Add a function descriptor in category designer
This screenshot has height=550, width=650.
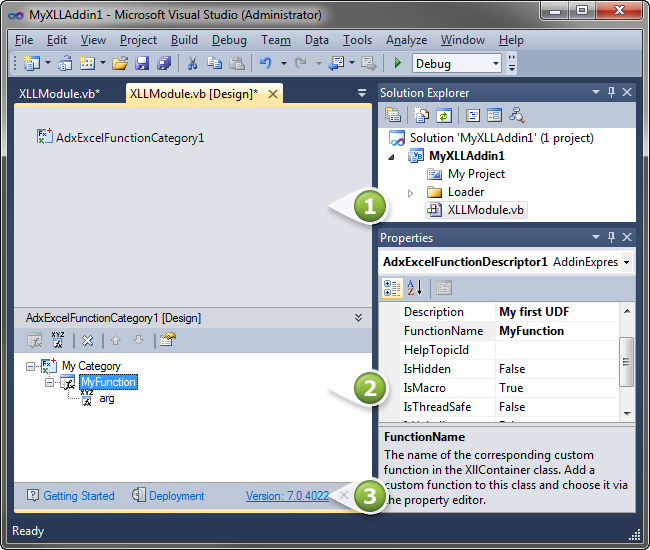[35, 340]
